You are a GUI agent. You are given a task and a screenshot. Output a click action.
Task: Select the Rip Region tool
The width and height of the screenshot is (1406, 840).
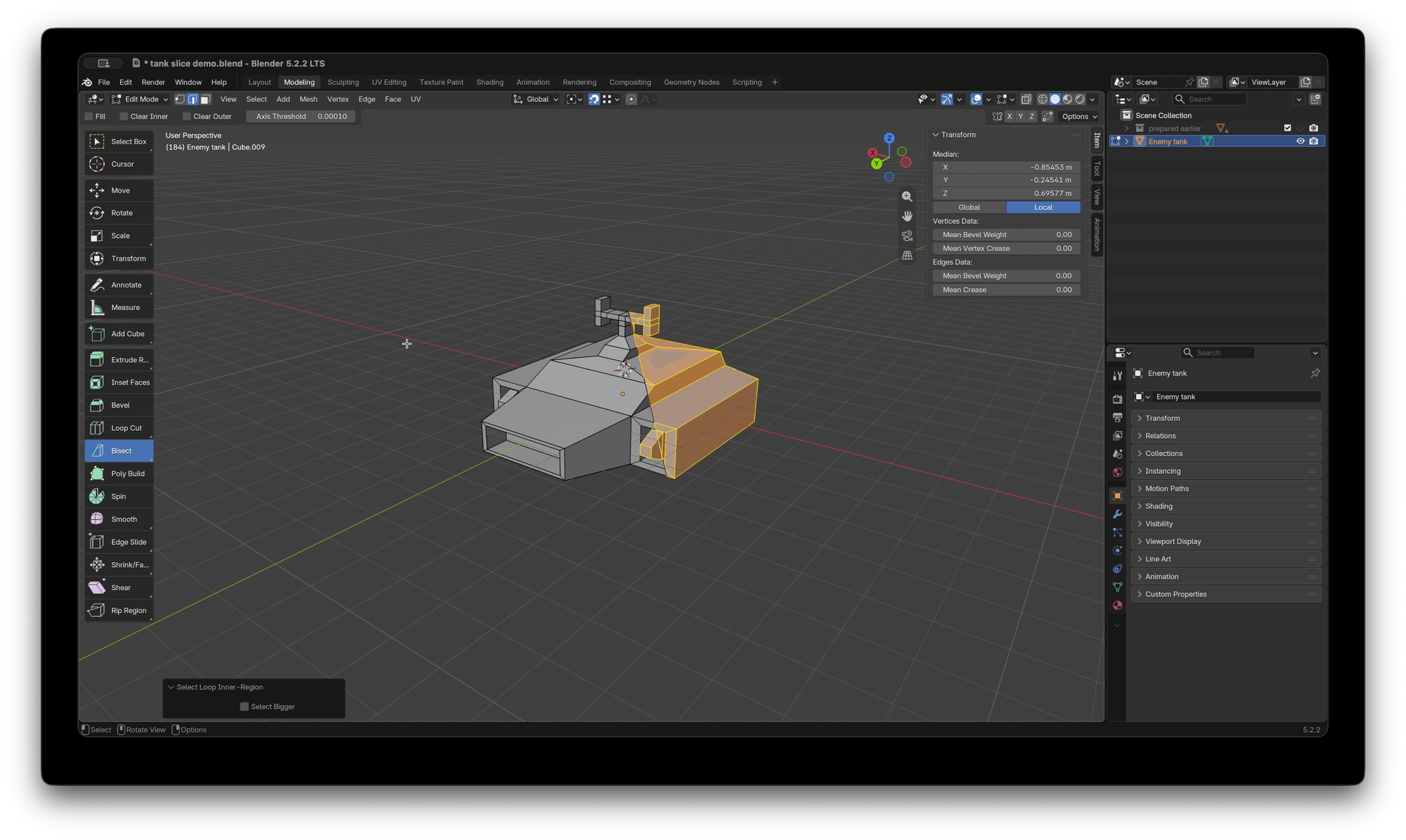click(x=119, y=610)
